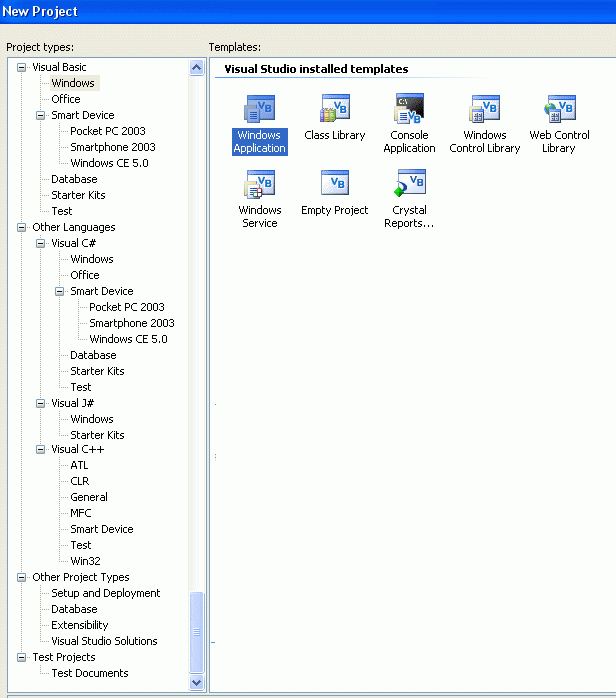Screen dimensions: 616x698
Task: Select Setup and Deployment project type
Action: click(x=105, y=593)
